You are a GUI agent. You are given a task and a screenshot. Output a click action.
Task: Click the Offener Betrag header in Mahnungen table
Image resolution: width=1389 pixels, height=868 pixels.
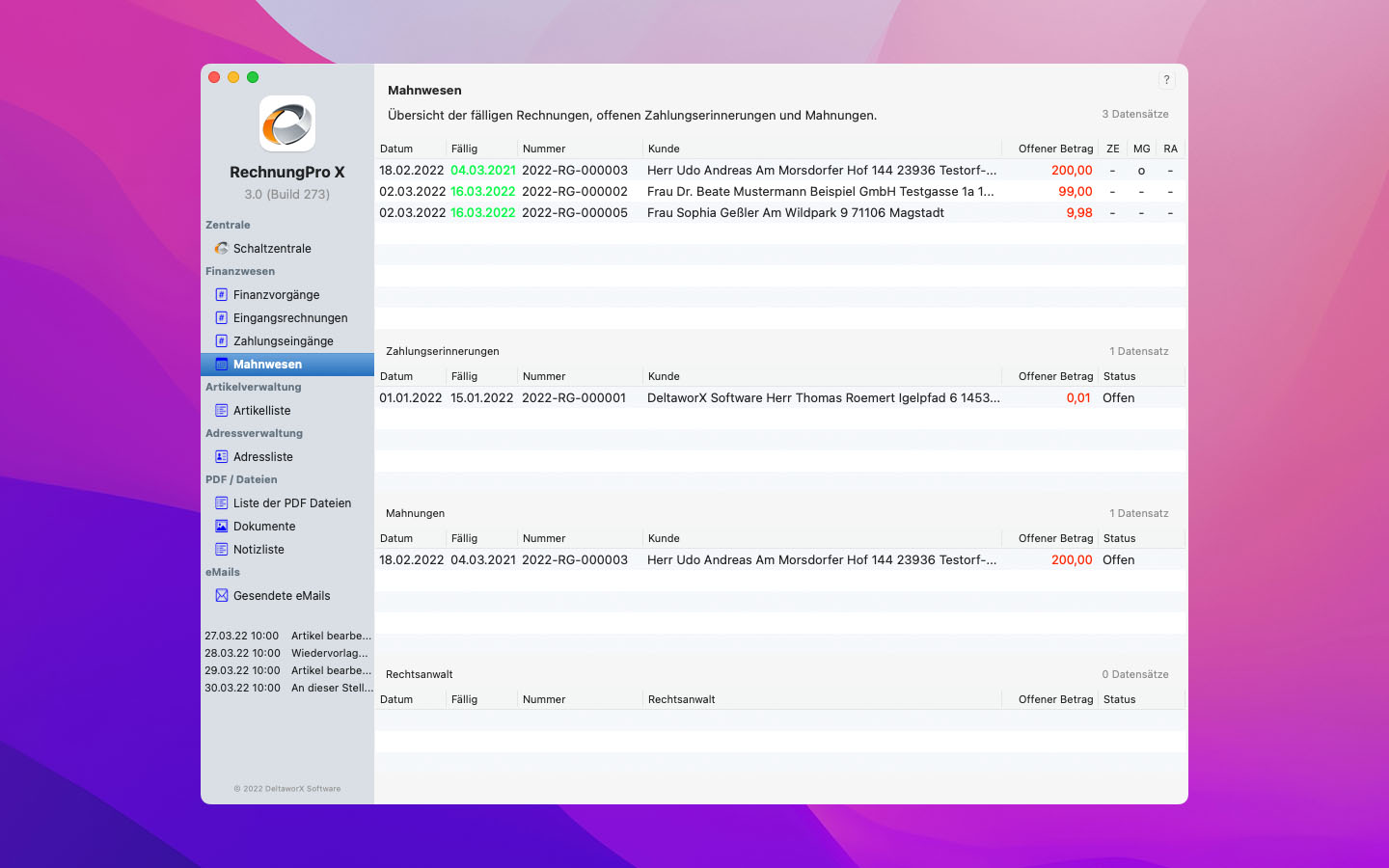pyautogui.click(x=1055, y=538)
